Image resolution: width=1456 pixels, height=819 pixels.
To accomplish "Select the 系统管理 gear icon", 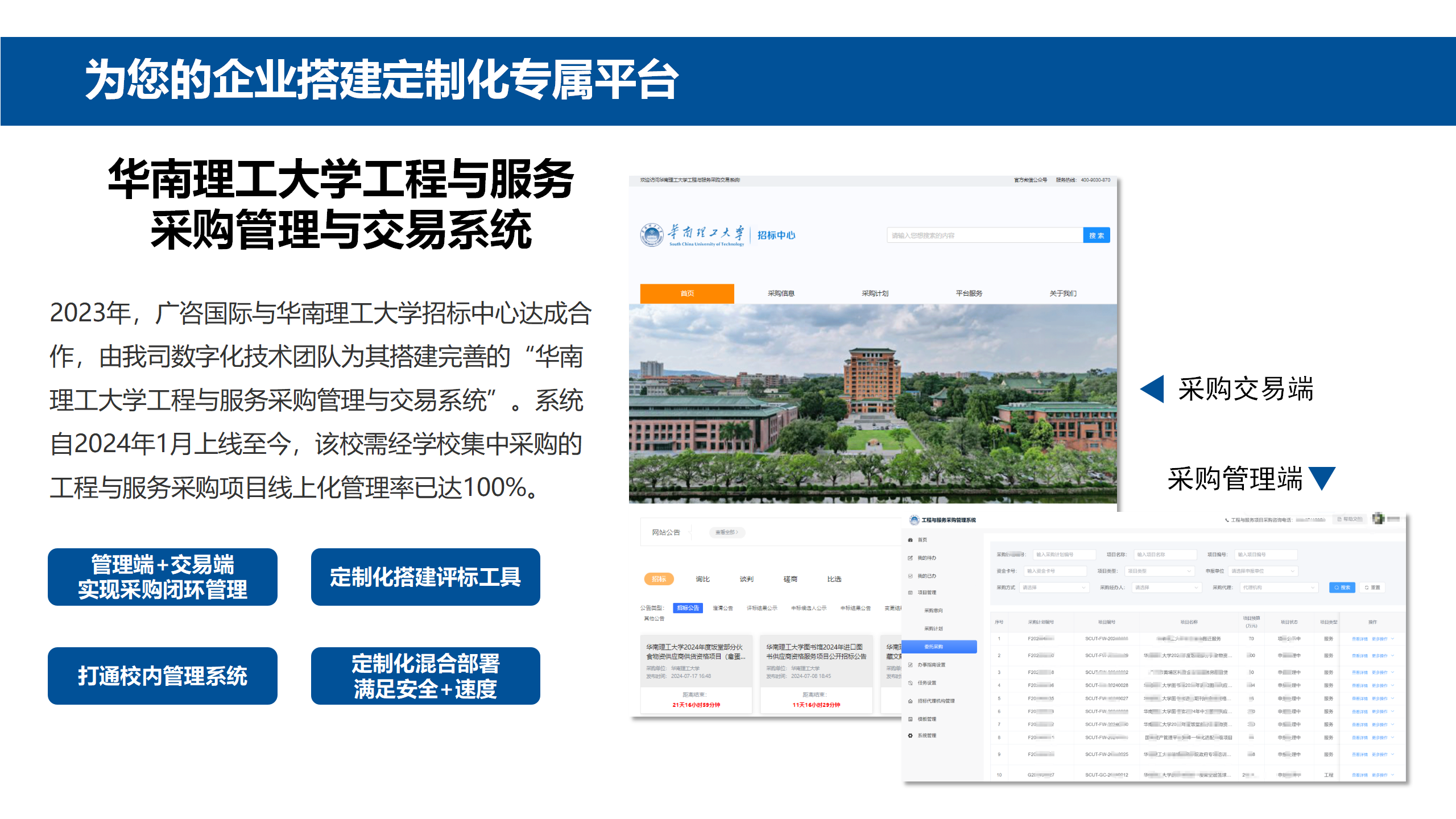I will 910,735.
